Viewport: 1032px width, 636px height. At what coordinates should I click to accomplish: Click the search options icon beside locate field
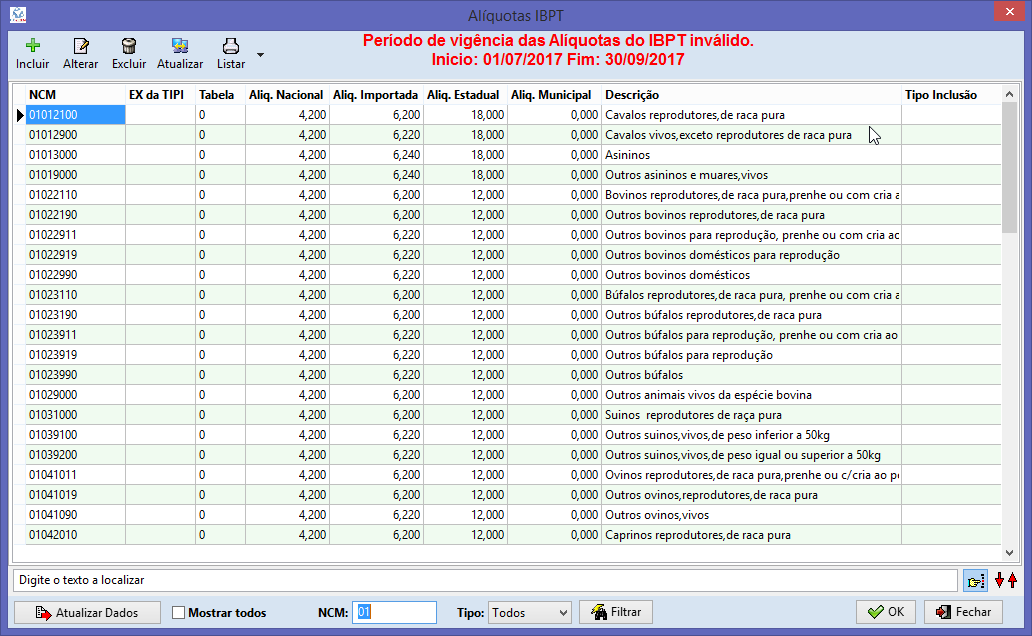[x=974, y=580]
